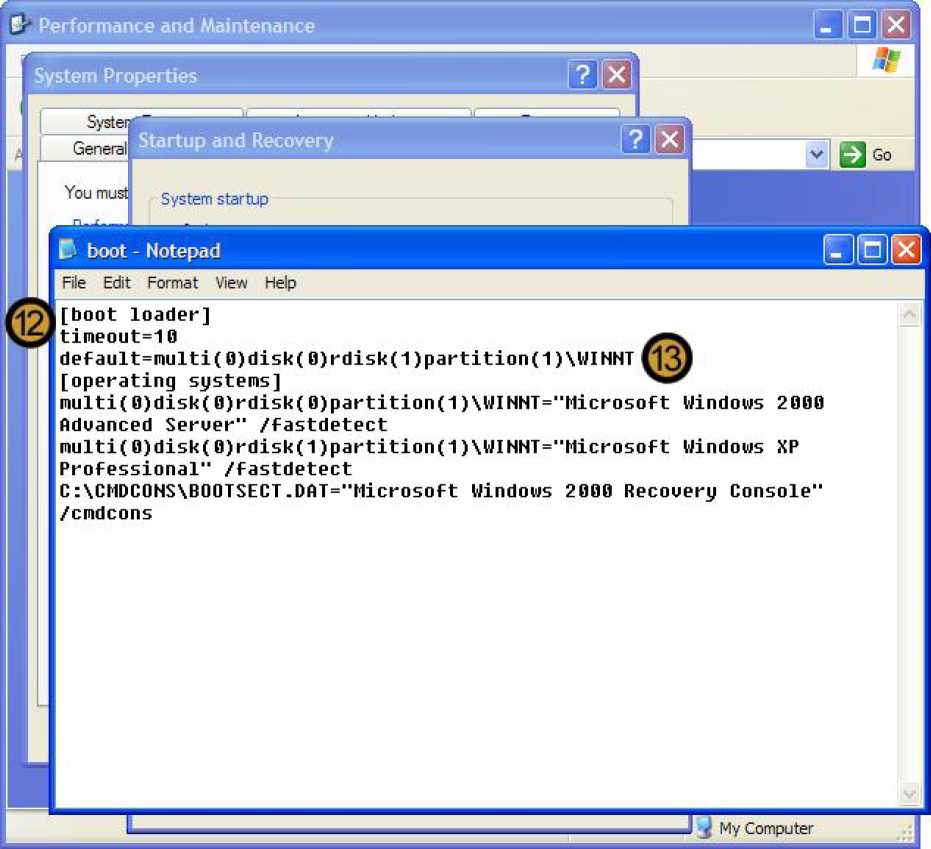Open the address bar dropdown arrow
Image resolution: width=931 pixels, height=849 pixels.
817,154
